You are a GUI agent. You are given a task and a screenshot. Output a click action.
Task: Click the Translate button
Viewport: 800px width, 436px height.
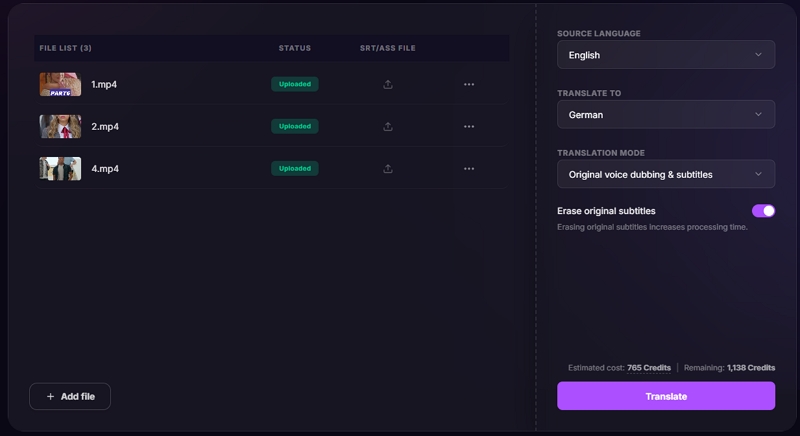[666, 396]
